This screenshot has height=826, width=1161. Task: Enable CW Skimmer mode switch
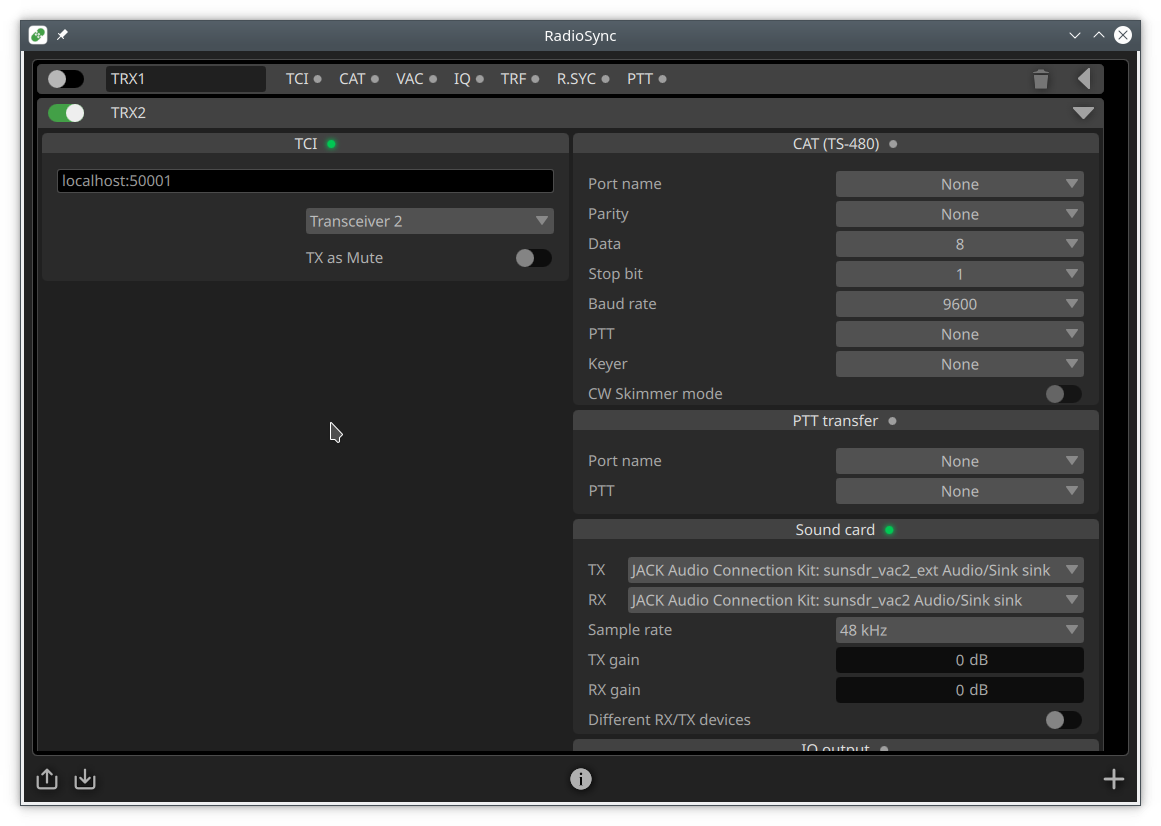[1063, 394]
